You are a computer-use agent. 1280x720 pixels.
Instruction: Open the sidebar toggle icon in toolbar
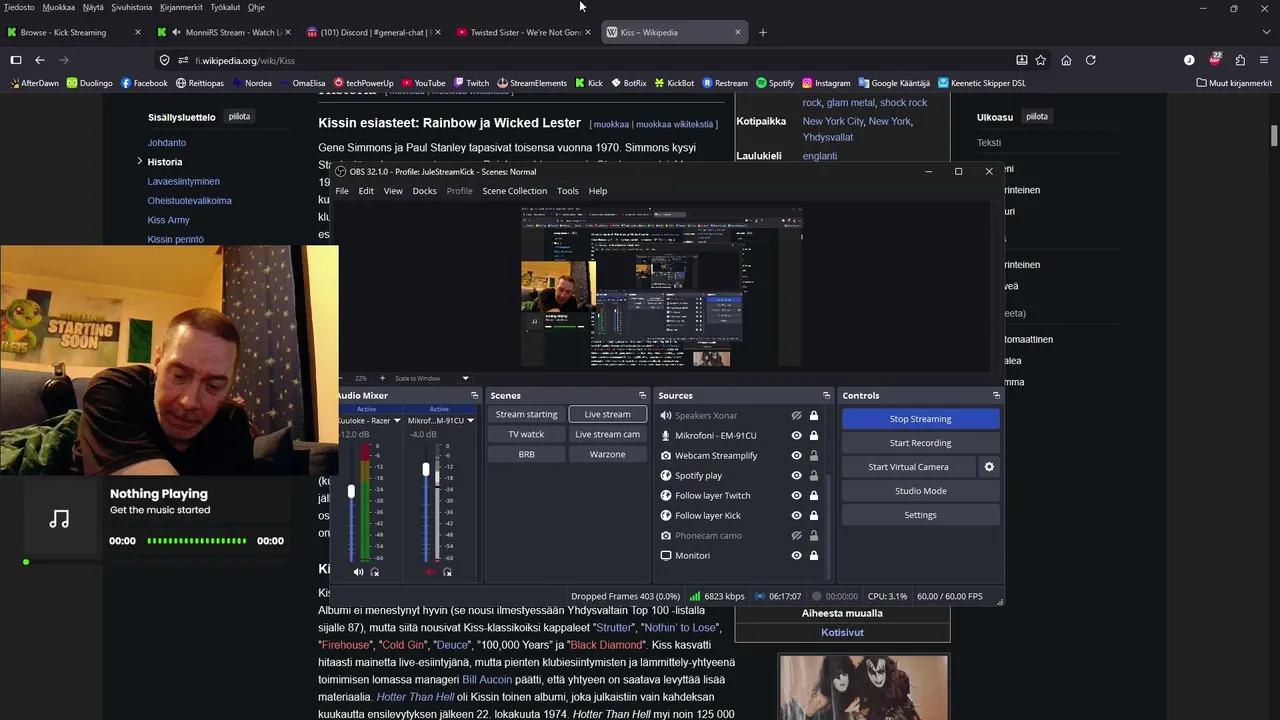click(x=16, y=60)
